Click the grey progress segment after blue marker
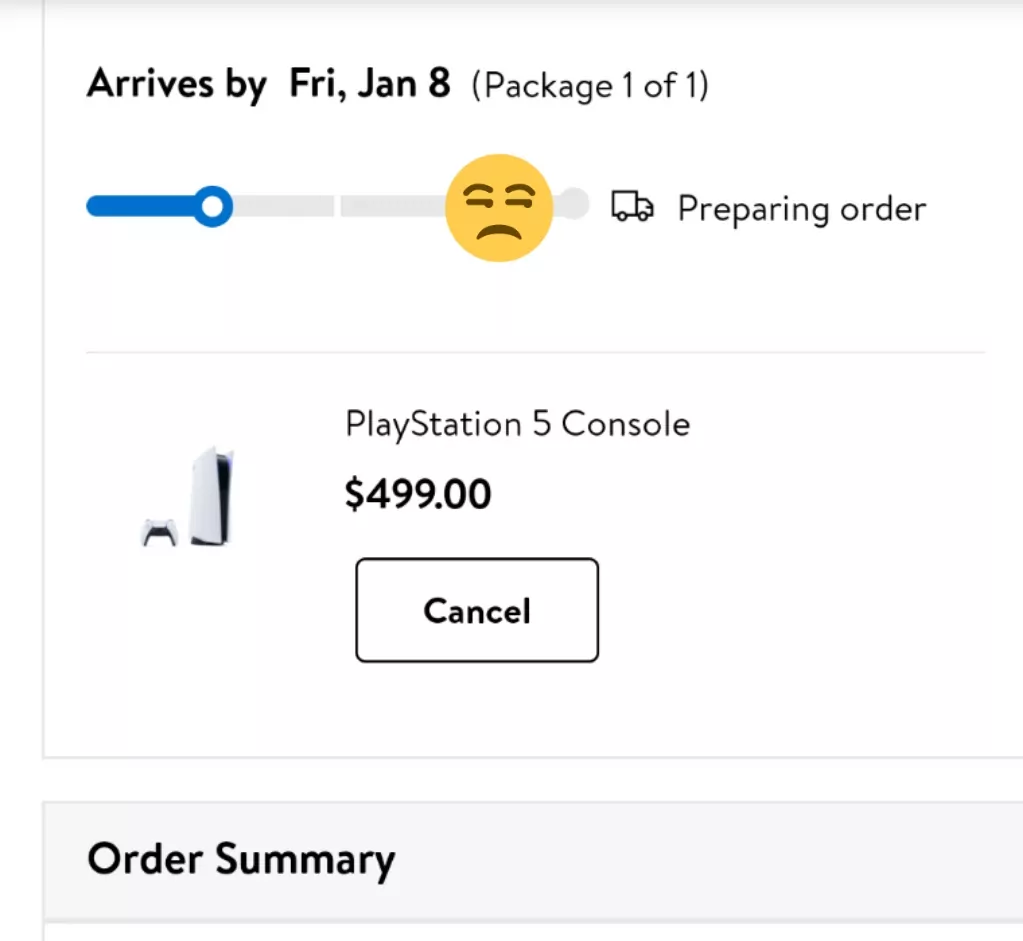The image size is (1023, 941). click(283, 206)
